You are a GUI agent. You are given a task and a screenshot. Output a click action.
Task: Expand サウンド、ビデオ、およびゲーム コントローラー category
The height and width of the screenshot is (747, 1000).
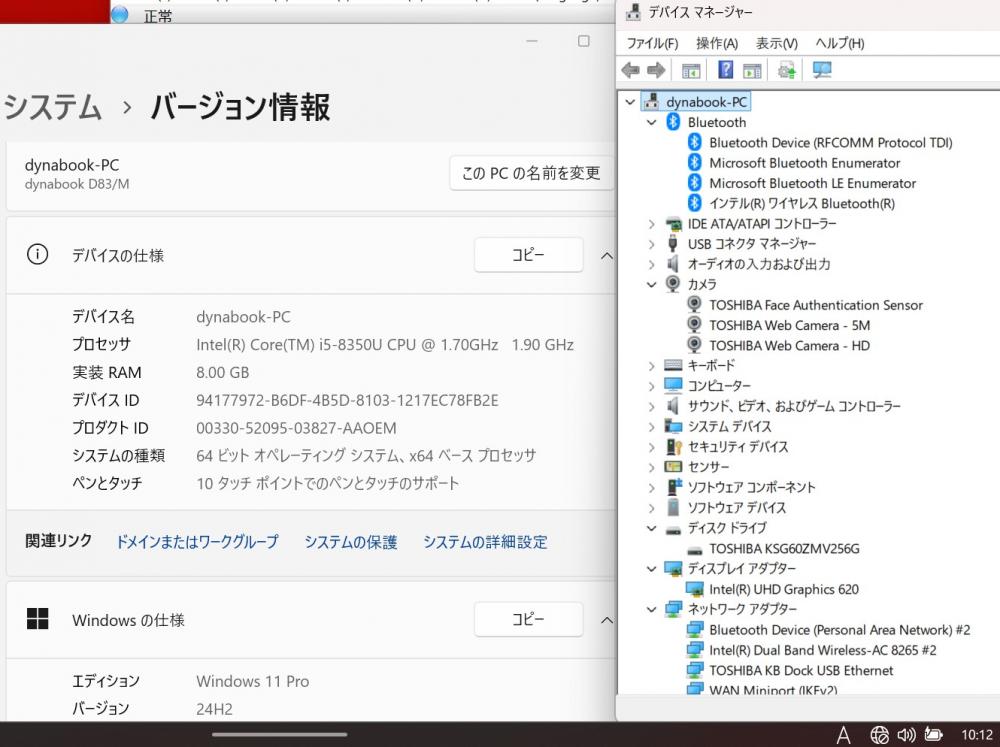click(x=651, y=406)
